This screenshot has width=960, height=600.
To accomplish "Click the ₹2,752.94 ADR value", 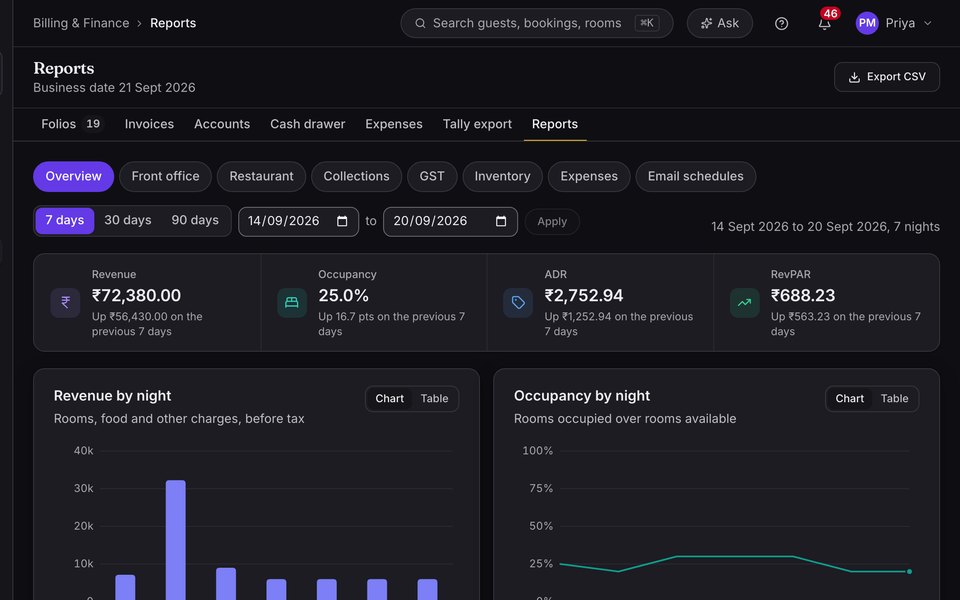I will [583, 296].
